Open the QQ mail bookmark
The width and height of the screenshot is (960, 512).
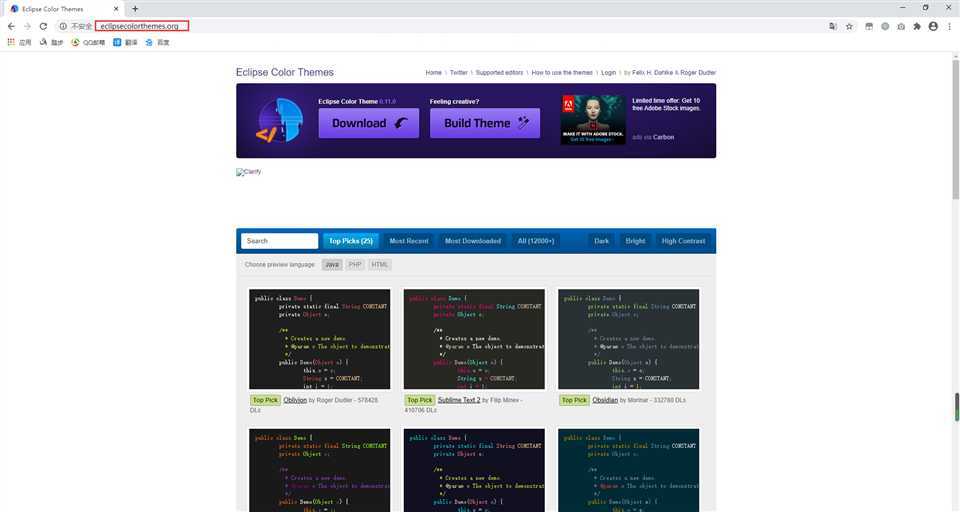88,42
